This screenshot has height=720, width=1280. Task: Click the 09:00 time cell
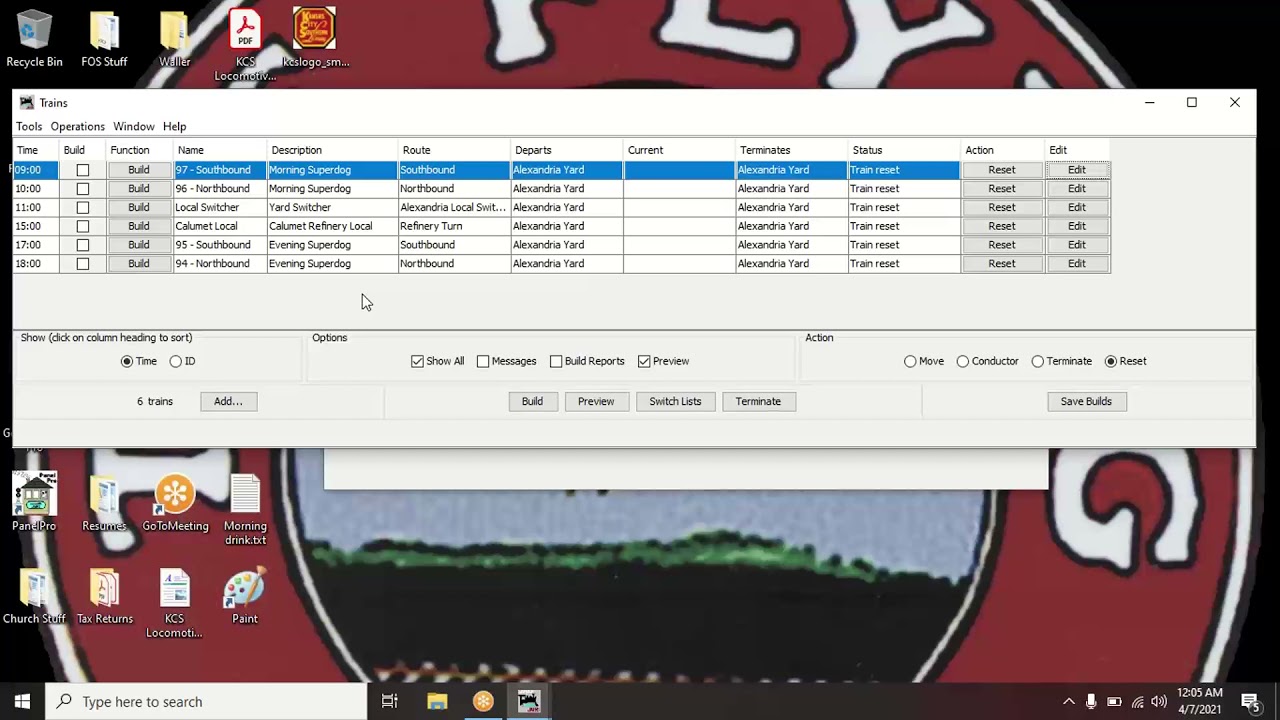(x=36, y=170)
